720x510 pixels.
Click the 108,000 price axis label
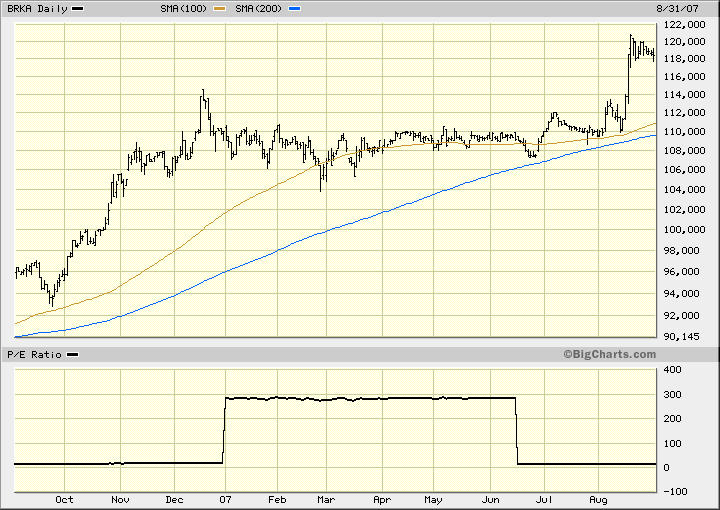point(685,151)
